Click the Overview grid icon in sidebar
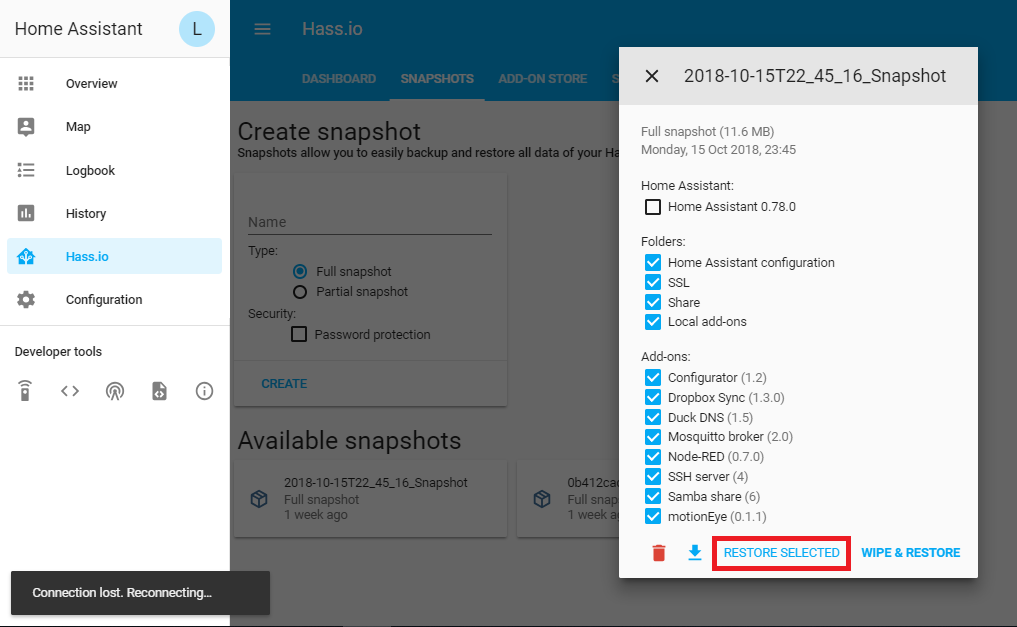This screenshot has width=1017, height=627. [26, 84]
